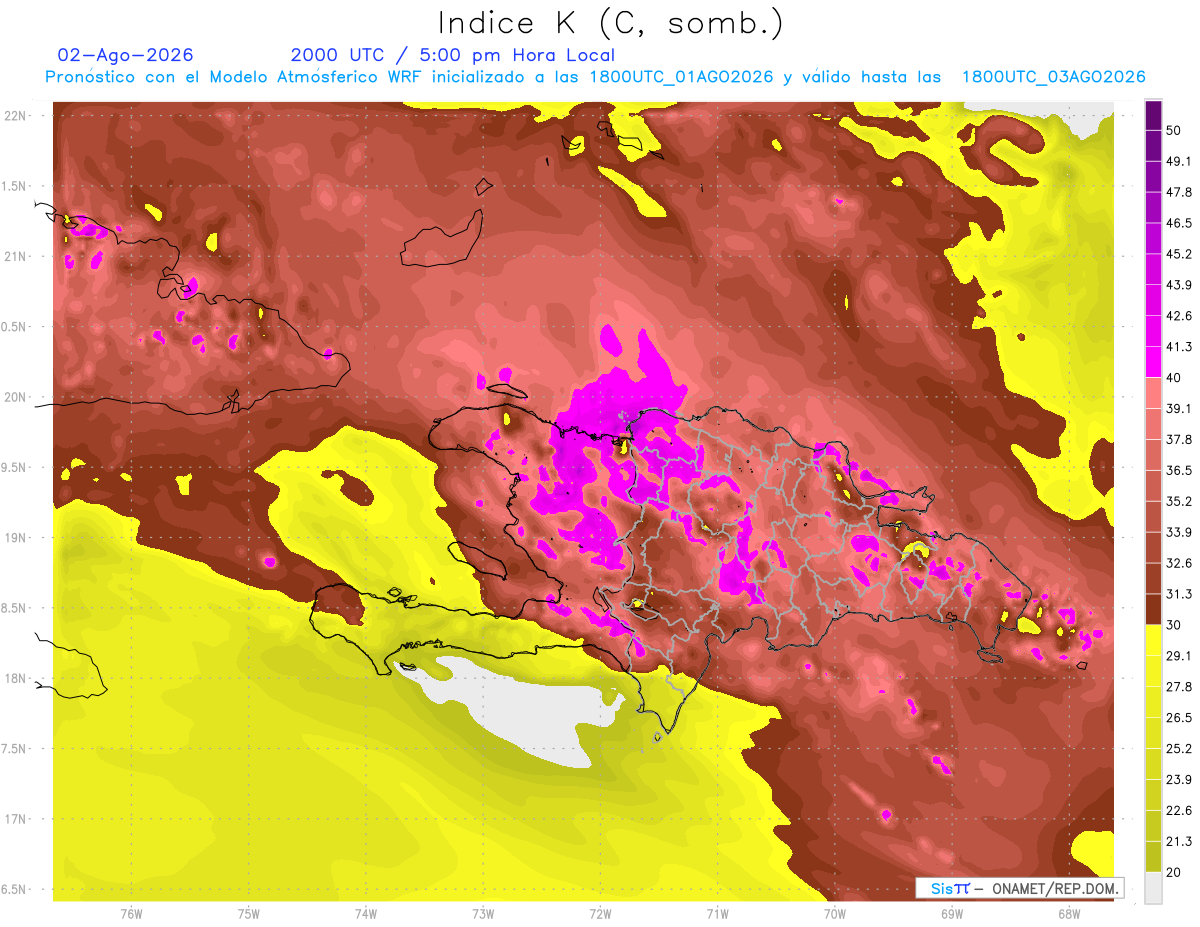Image resolution: width=1200 pixels, height=927 pixels.
Task: Click the 71W longitude axis label
Action: [x=717, y=914]
